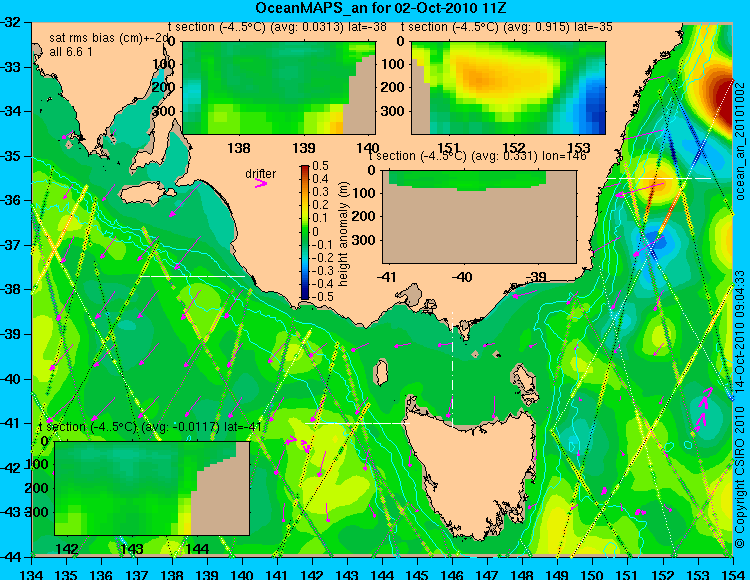The height and width of the screenshot is (580, 750).
Task: Open the lat=-38 temperature section inset
Action: pos(279,88)
